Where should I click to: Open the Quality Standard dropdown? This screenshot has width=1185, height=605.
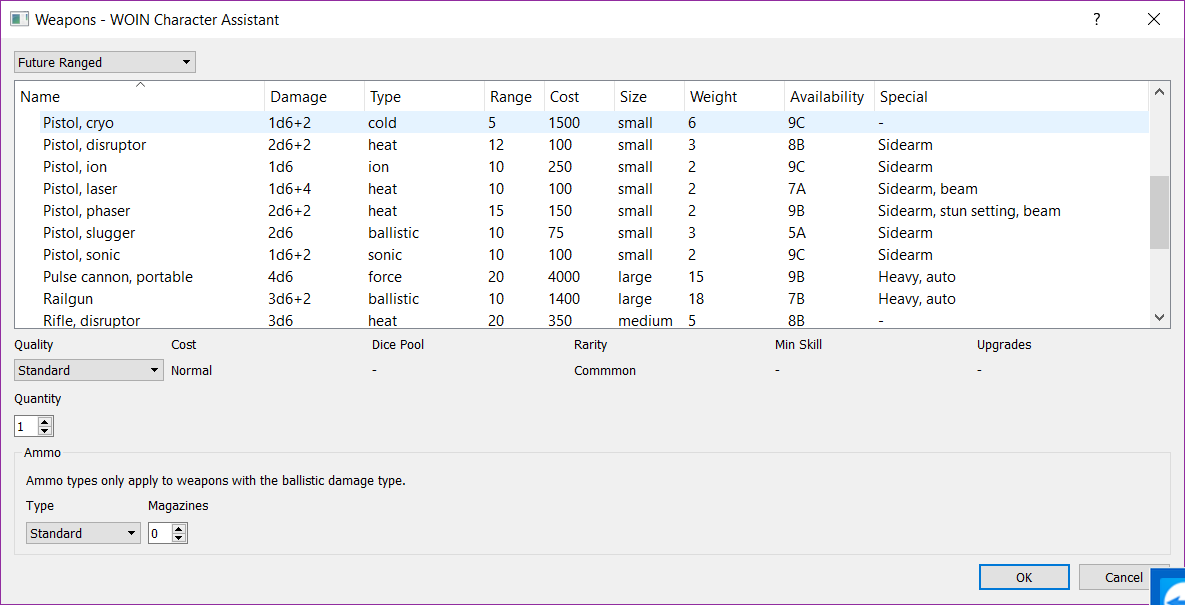click(x=88, y=370)
